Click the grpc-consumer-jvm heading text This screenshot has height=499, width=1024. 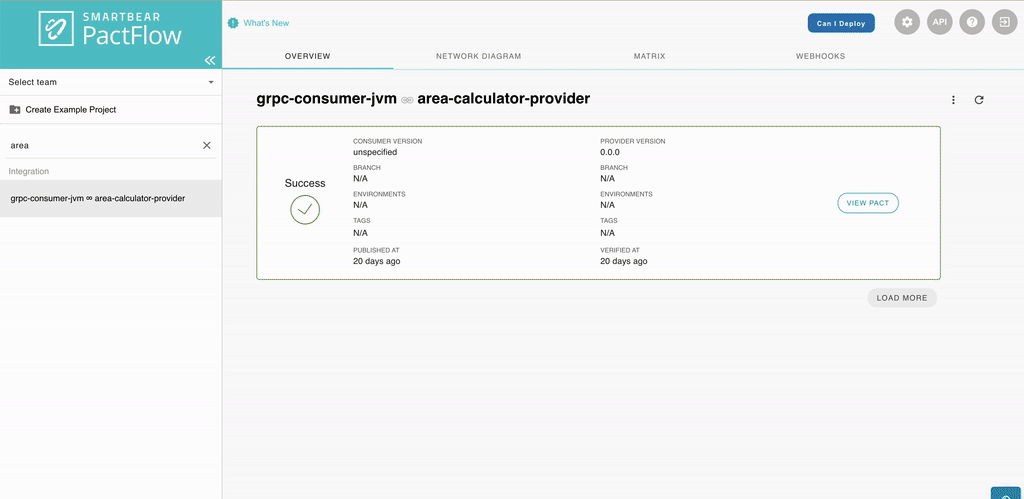(x=327, y=99)
